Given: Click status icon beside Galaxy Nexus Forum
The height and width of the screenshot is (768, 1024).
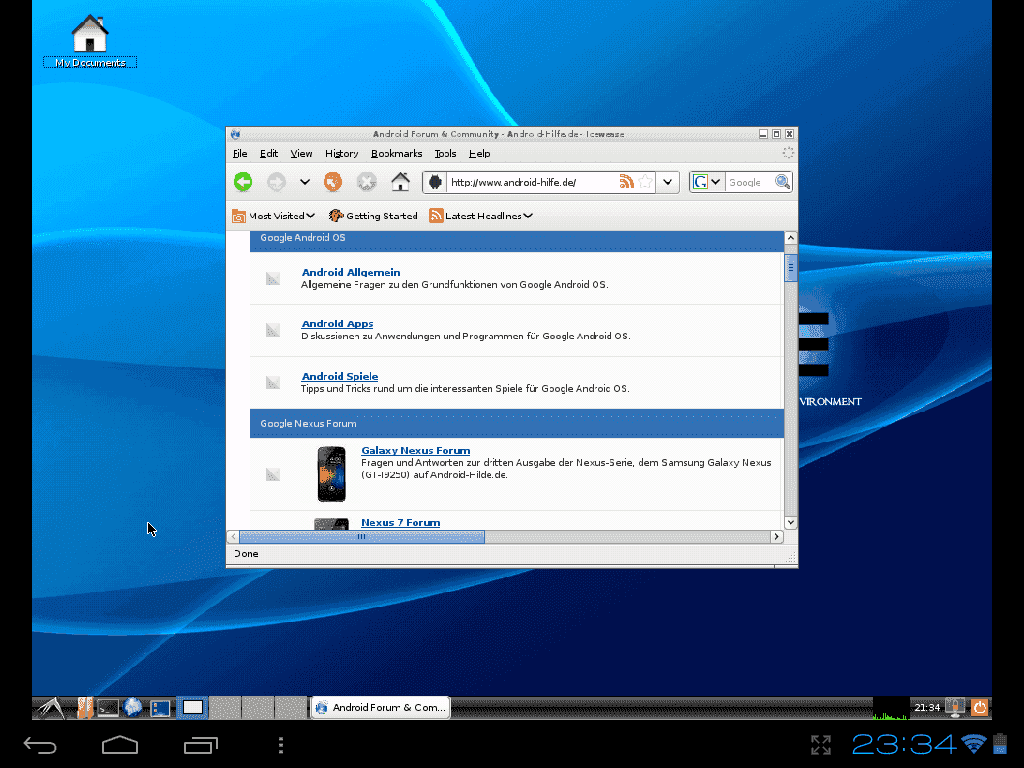Looking at the screenshot, I should click(273, 475).
